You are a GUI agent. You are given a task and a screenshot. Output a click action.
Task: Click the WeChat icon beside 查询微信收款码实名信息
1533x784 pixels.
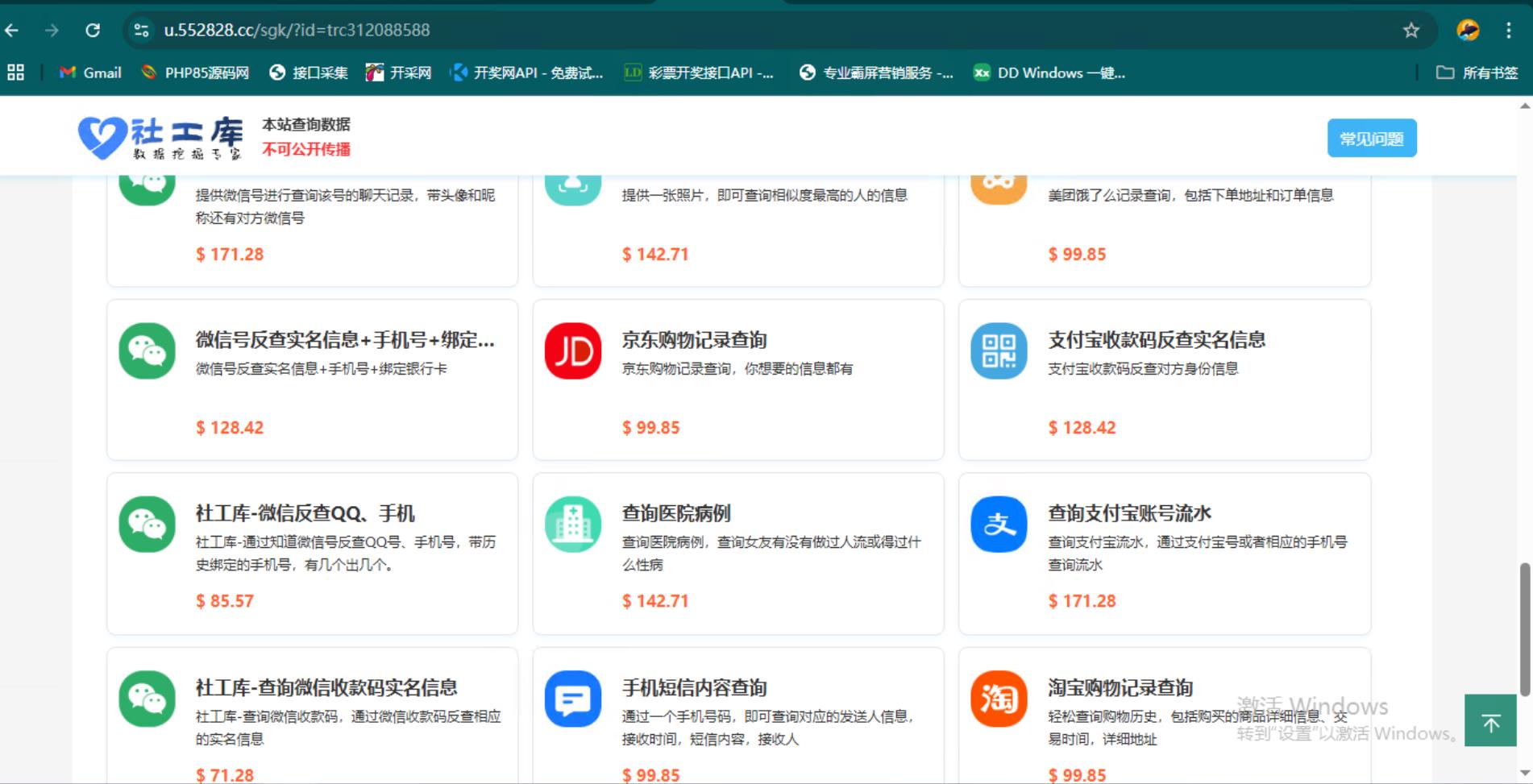147,699
